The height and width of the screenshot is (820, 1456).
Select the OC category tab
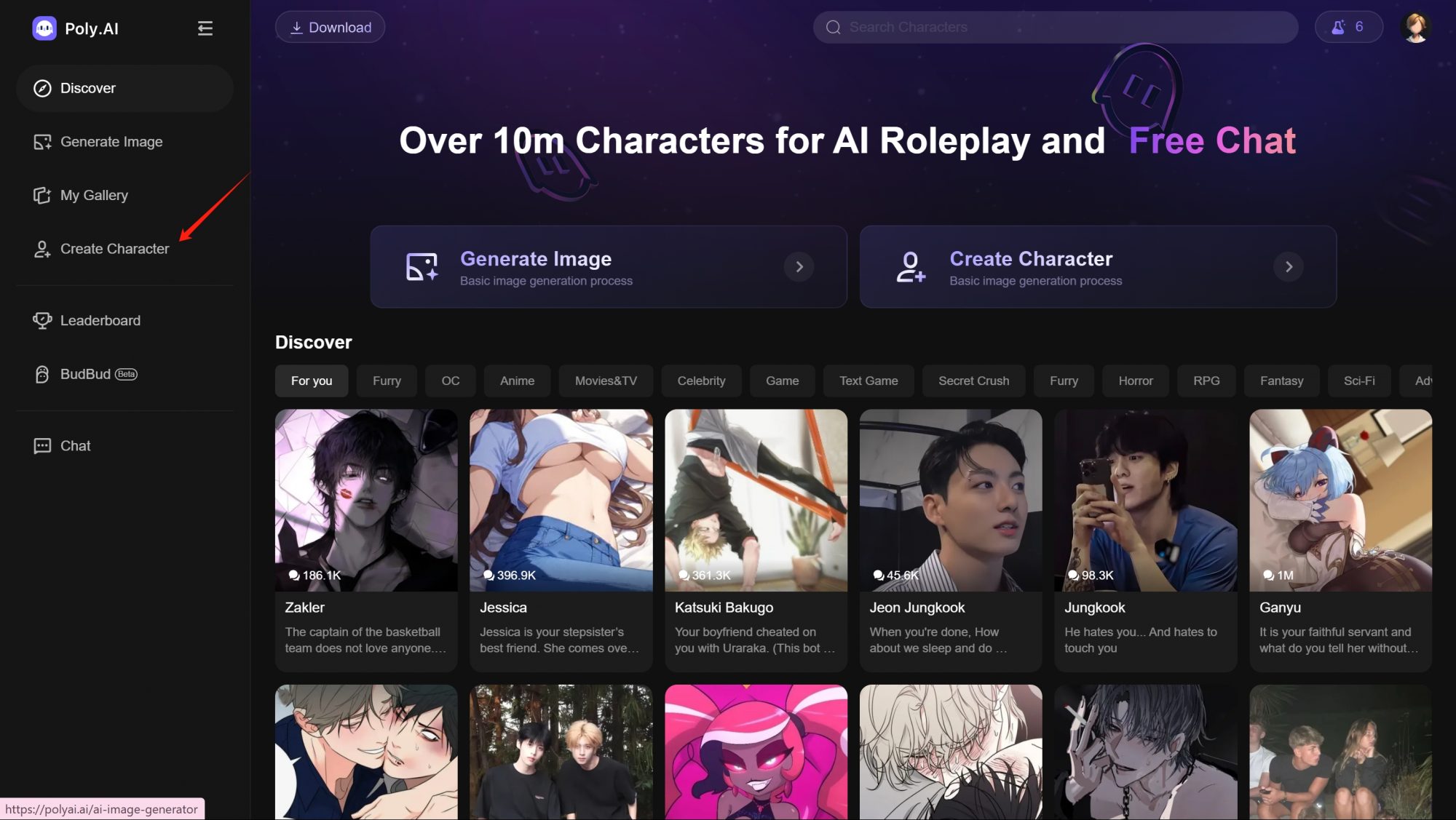click(451, 381)
